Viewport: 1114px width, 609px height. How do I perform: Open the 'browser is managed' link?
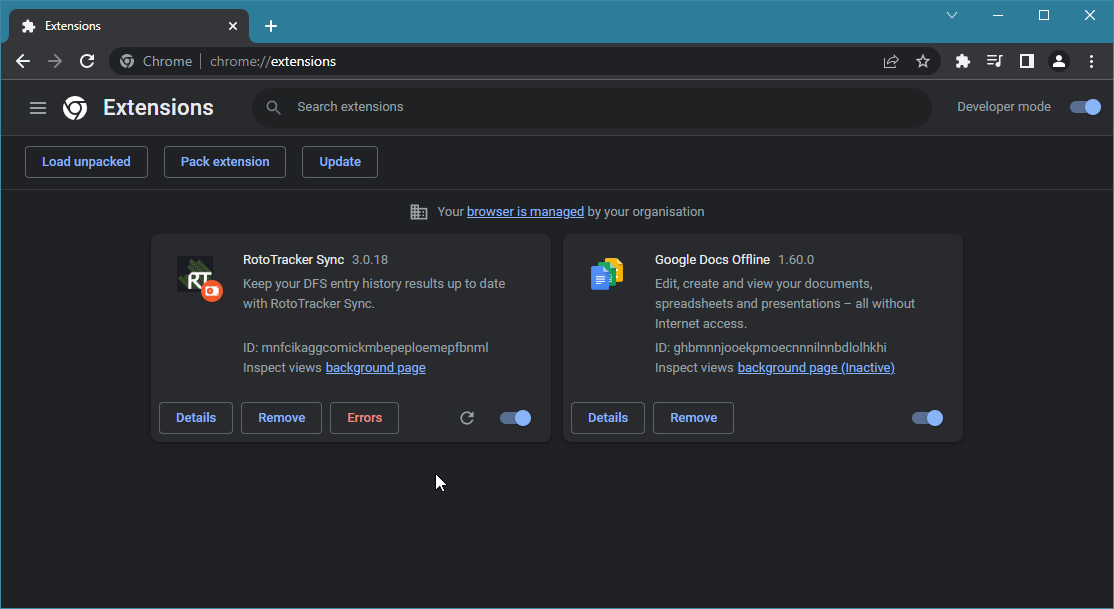(525, 212)
